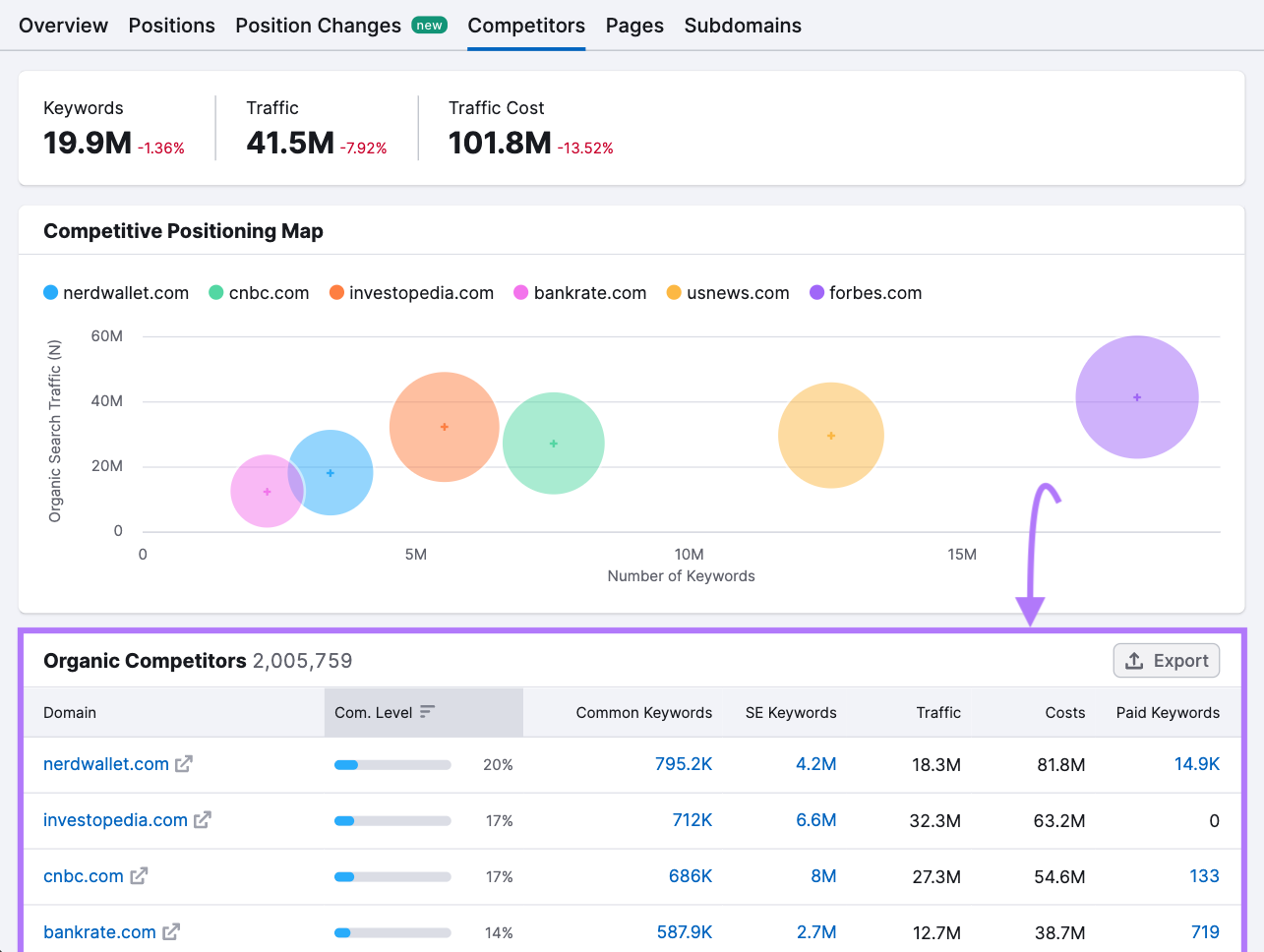Toggle forbes.com legend dot on the map
The width and height of the screenshot is (1264, 952).
coord(816,293)
